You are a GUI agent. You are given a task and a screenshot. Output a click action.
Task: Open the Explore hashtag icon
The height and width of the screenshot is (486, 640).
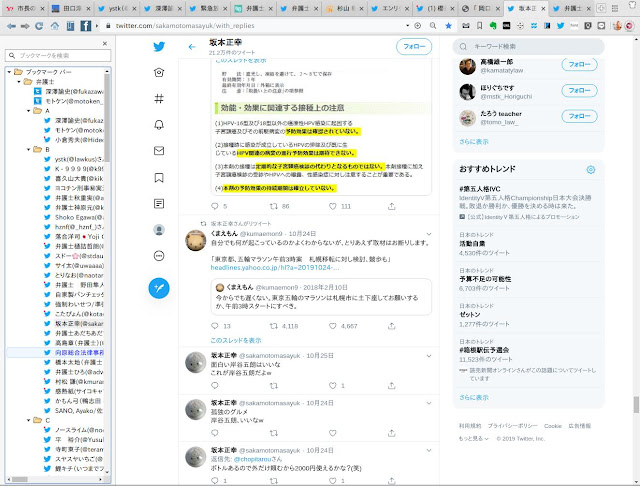pos(159,98)
